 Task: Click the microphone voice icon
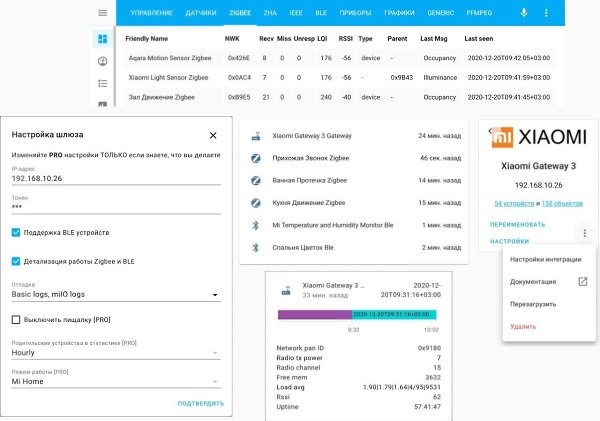[524, 13]
